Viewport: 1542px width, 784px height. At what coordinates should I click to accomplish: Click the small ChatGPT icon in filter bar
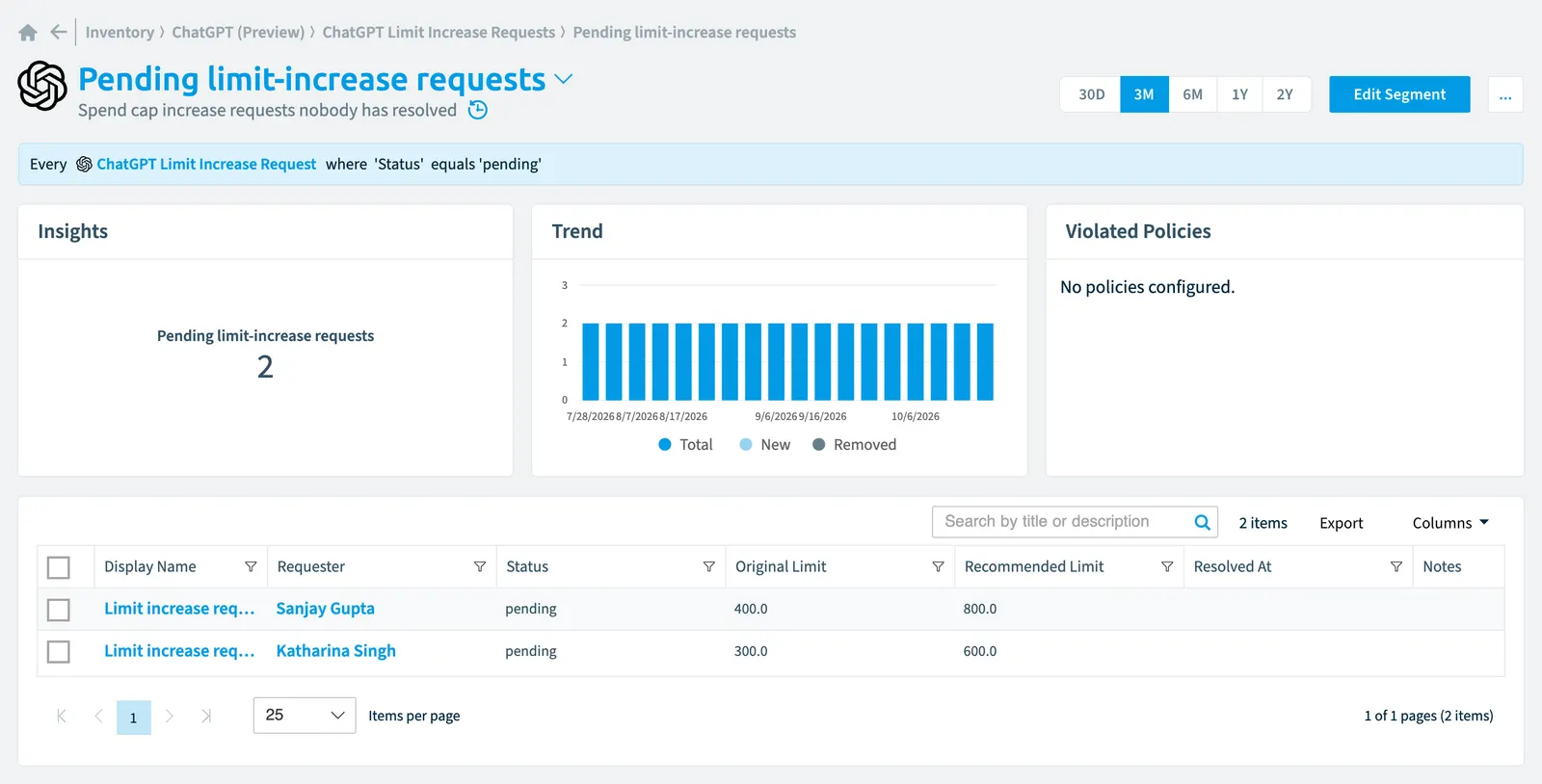(84, 165)
